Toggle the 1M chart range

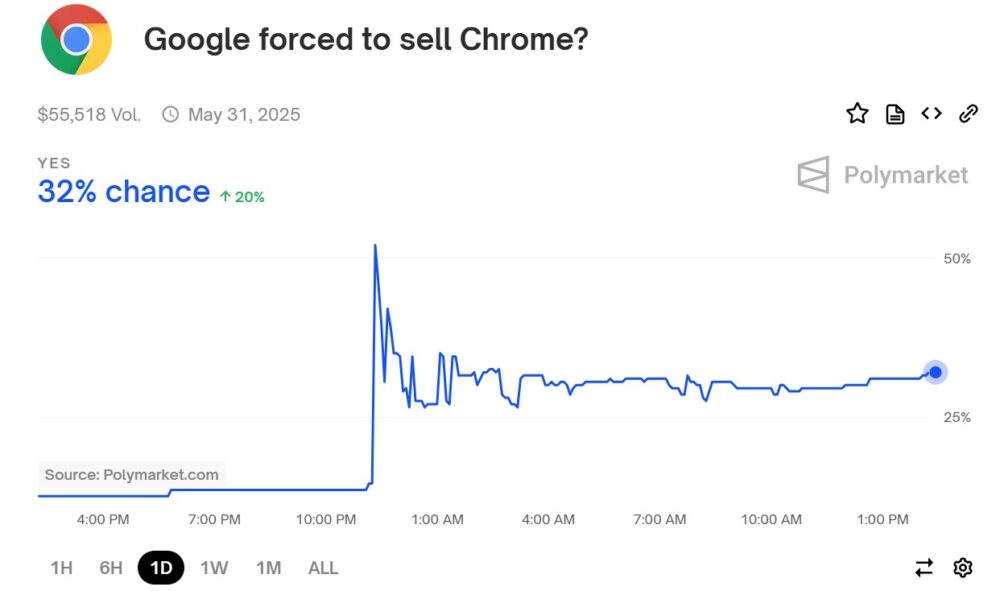(x=268, y=567)
